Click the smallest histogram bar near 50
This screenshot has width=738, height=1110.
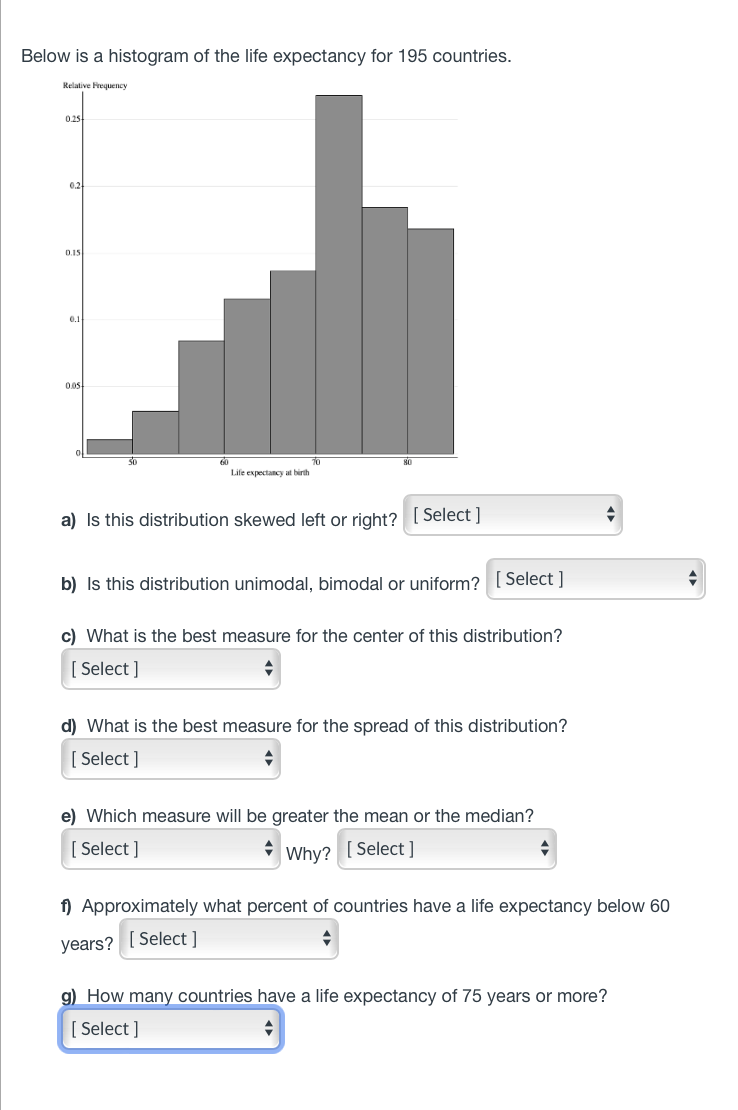pyautogui.click(x=108, y=448)
